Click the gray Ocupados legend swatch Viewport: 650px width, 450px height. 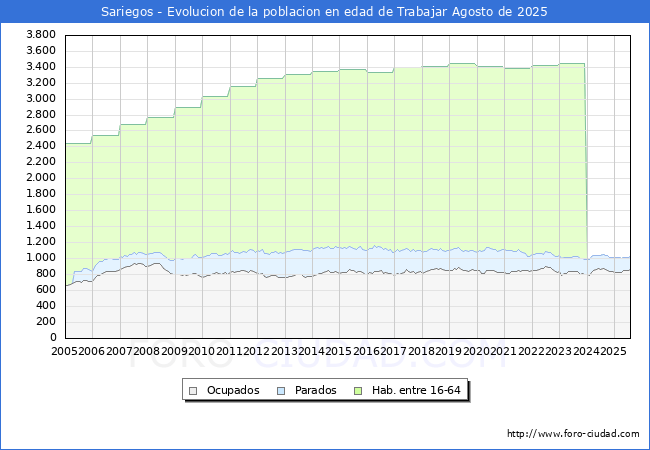tap(194, 390)
